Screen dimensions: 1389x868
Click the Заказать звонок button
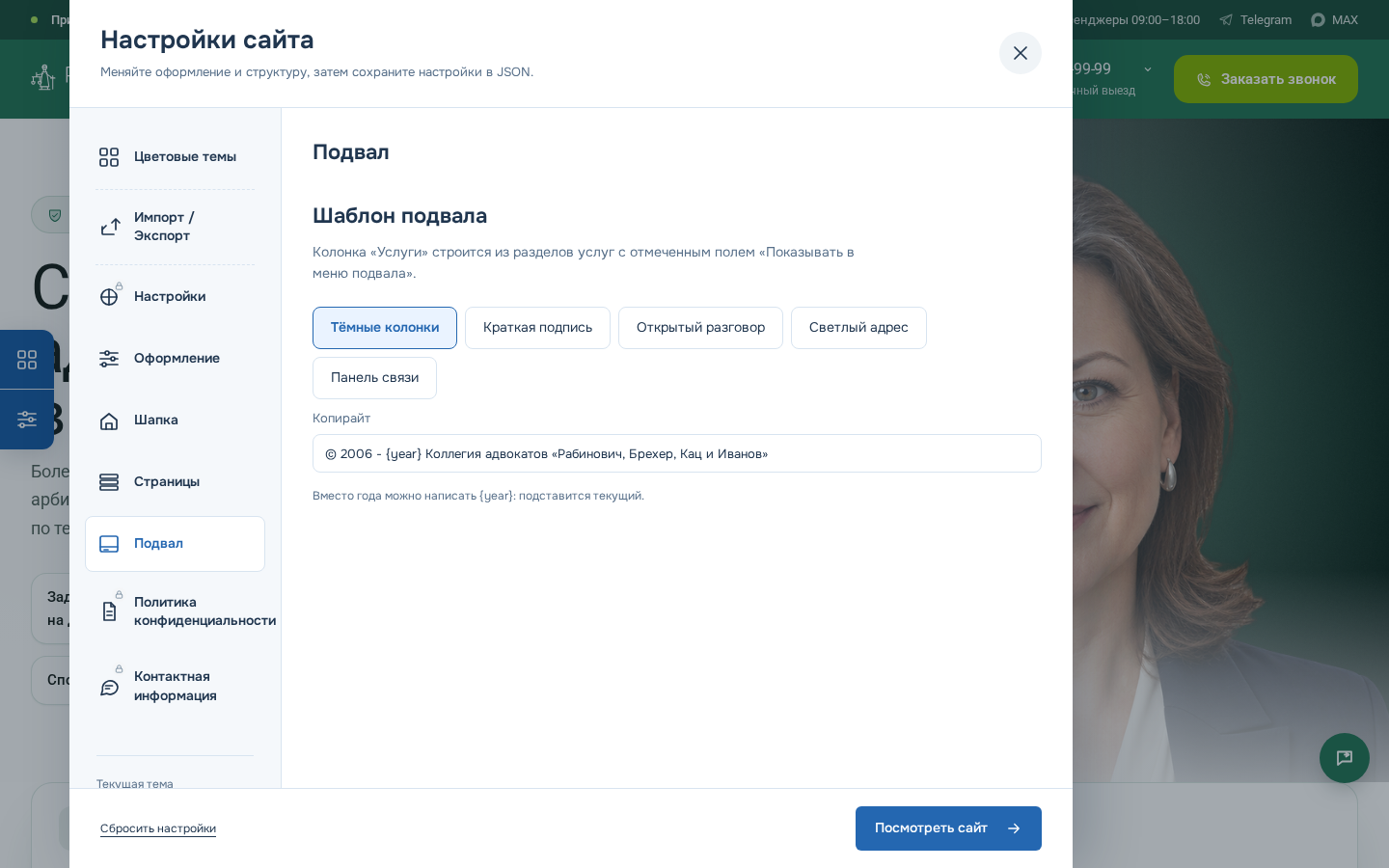point(1266,79)
